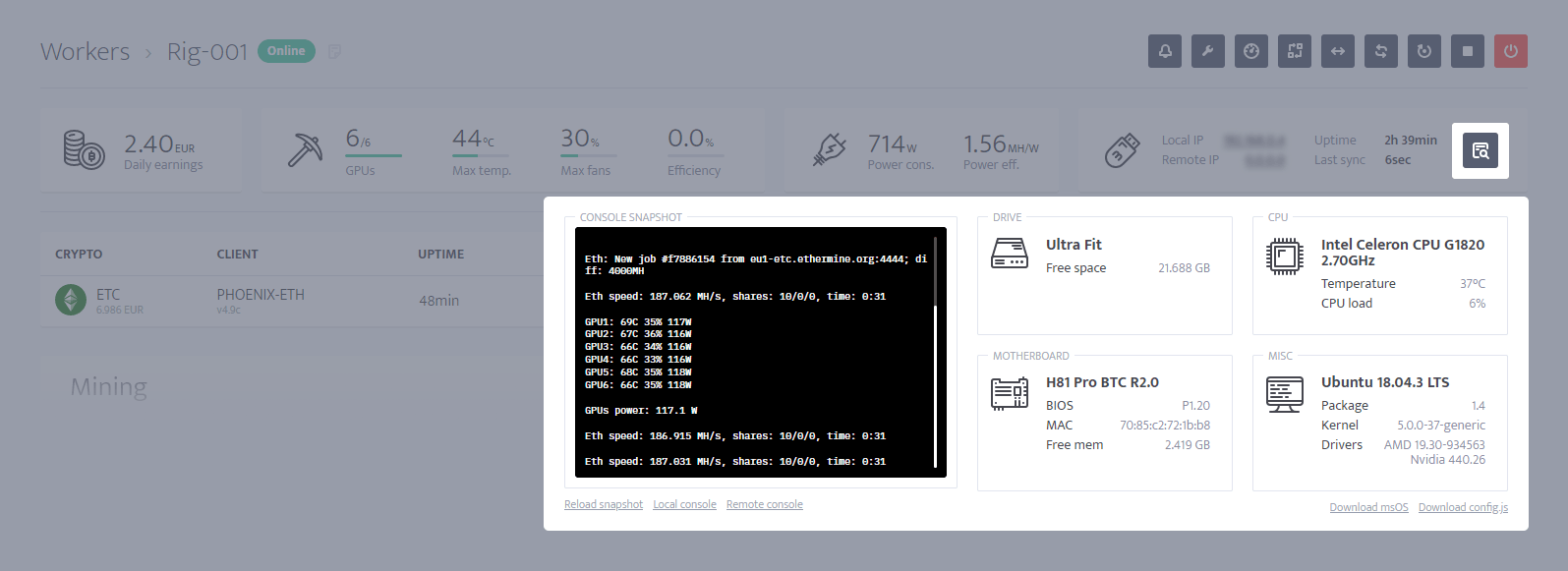Open the note icon beside Online badge
The image size is (1568, 571).
pos(334,51)
